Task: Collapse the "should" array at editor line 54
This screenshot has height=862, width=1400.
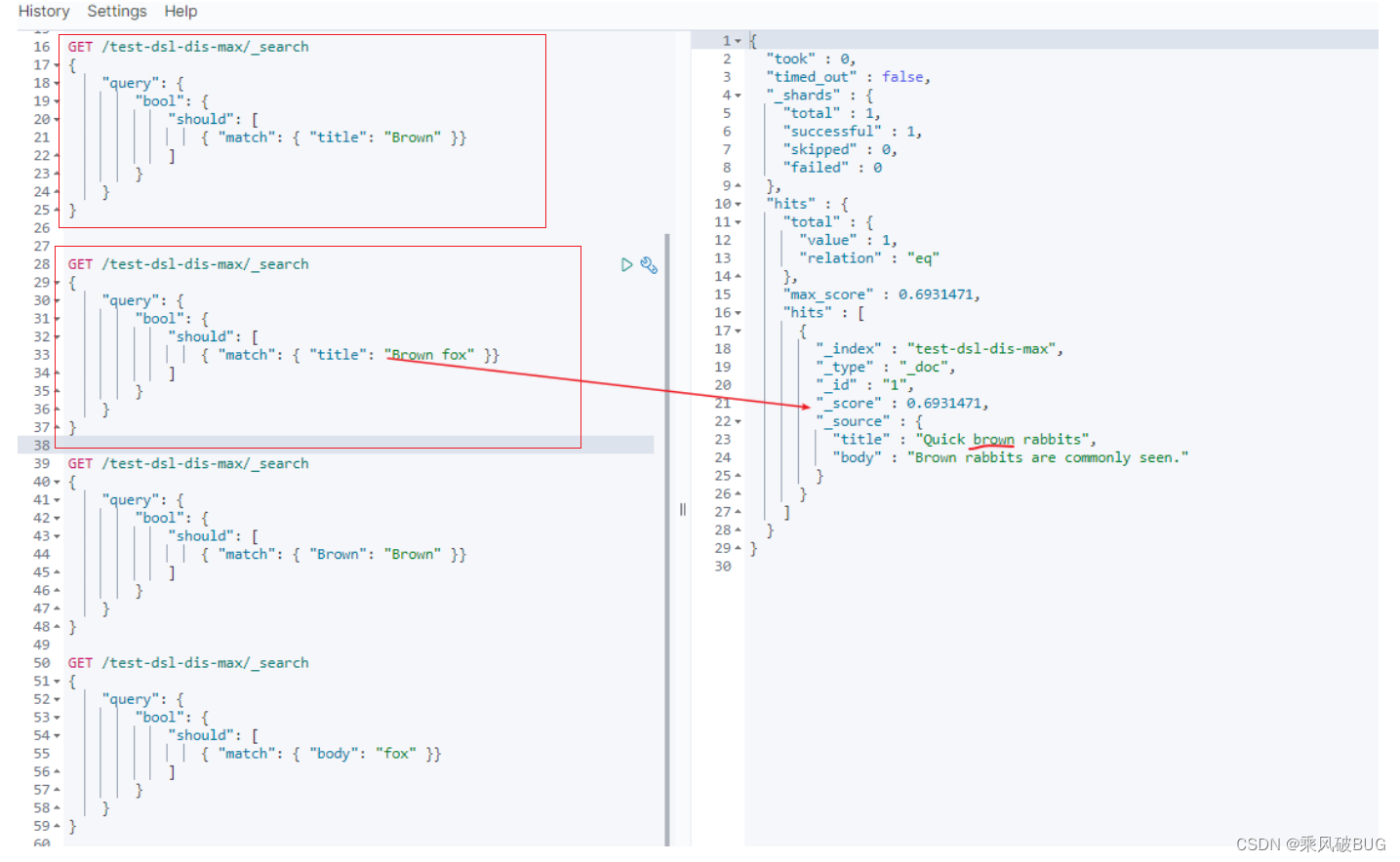Action: tap(57, 735)
